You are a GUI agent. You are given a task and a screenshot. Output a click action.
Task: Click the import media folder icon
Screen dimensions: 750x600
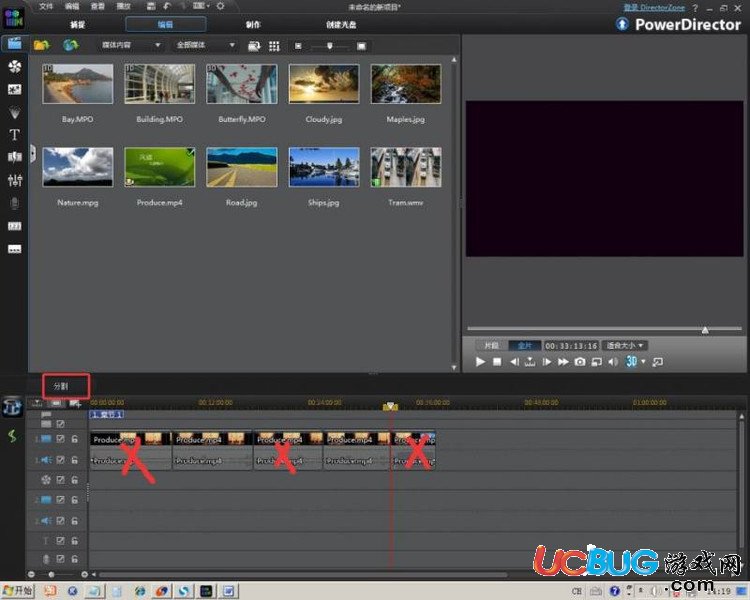tap(42, 45)
